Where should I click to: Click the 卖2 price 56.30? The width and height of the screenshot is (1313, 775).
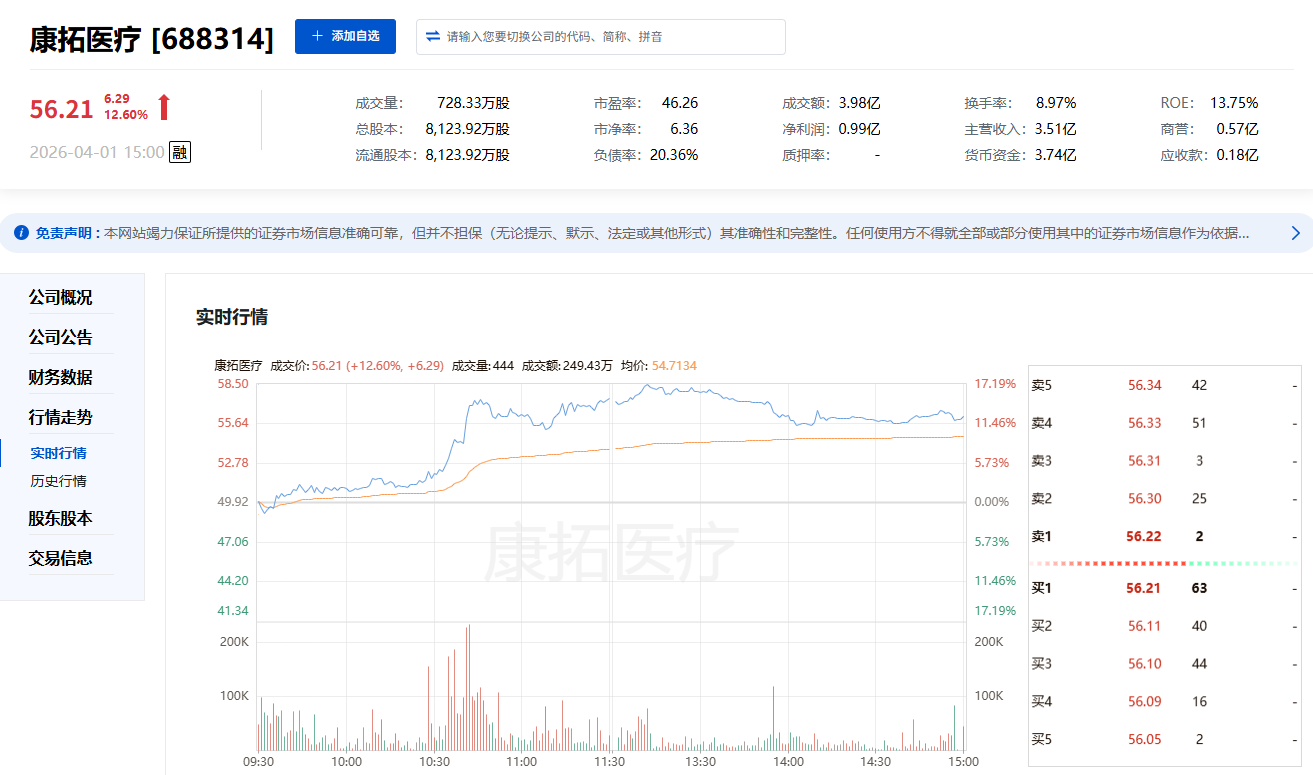point(1145,499)
